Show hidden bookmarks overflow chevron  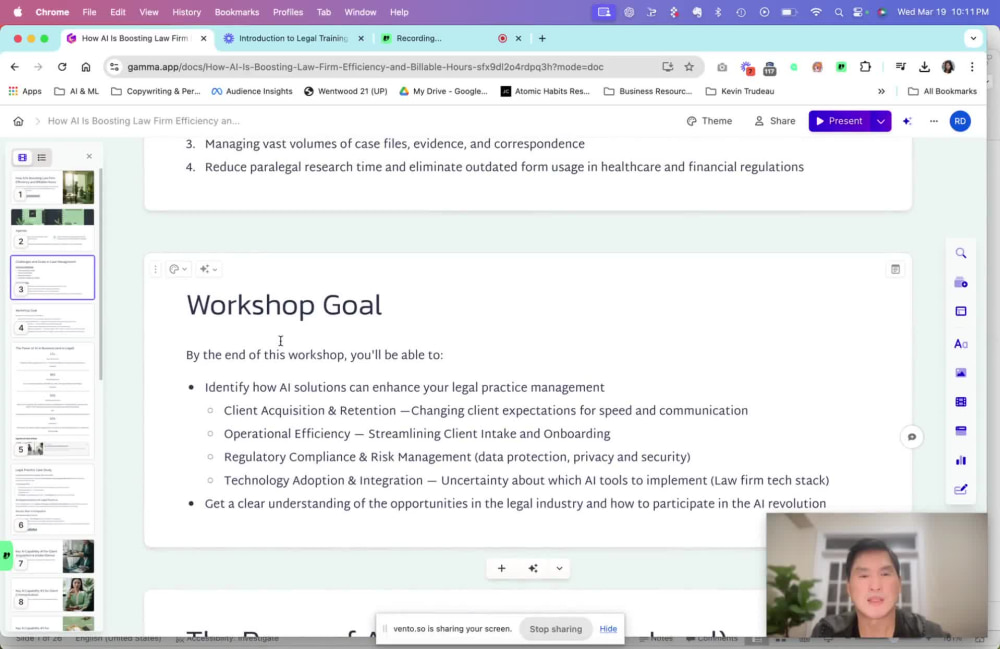click(x=881, y=91)
